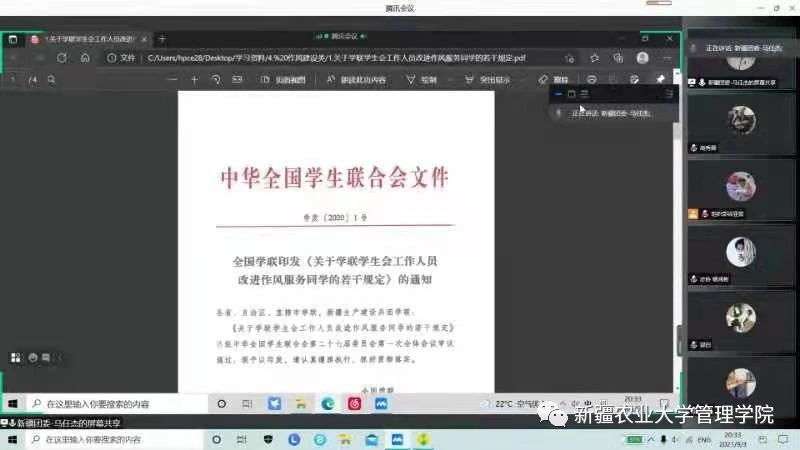Pin the PDF toolbar
This screenshot has width=800, height=450.
(x=660, y=79)
